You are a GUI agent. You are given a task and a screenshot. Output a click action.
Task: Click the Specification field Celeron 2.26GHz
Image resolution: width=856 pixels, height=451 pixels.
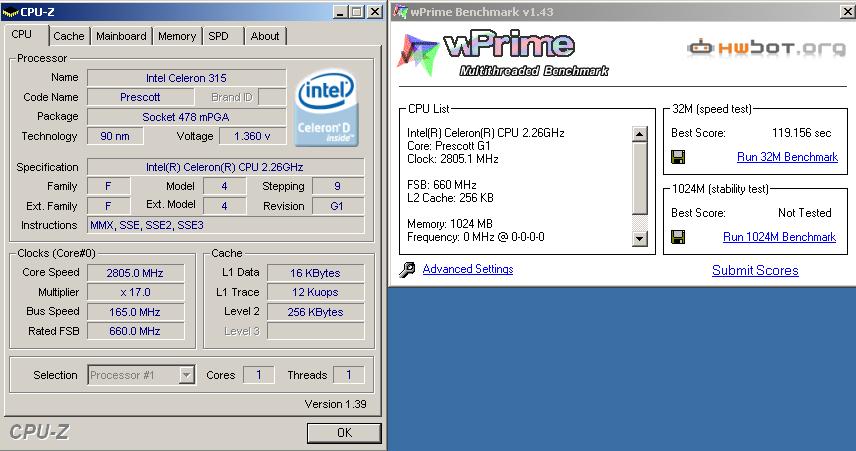225,167
